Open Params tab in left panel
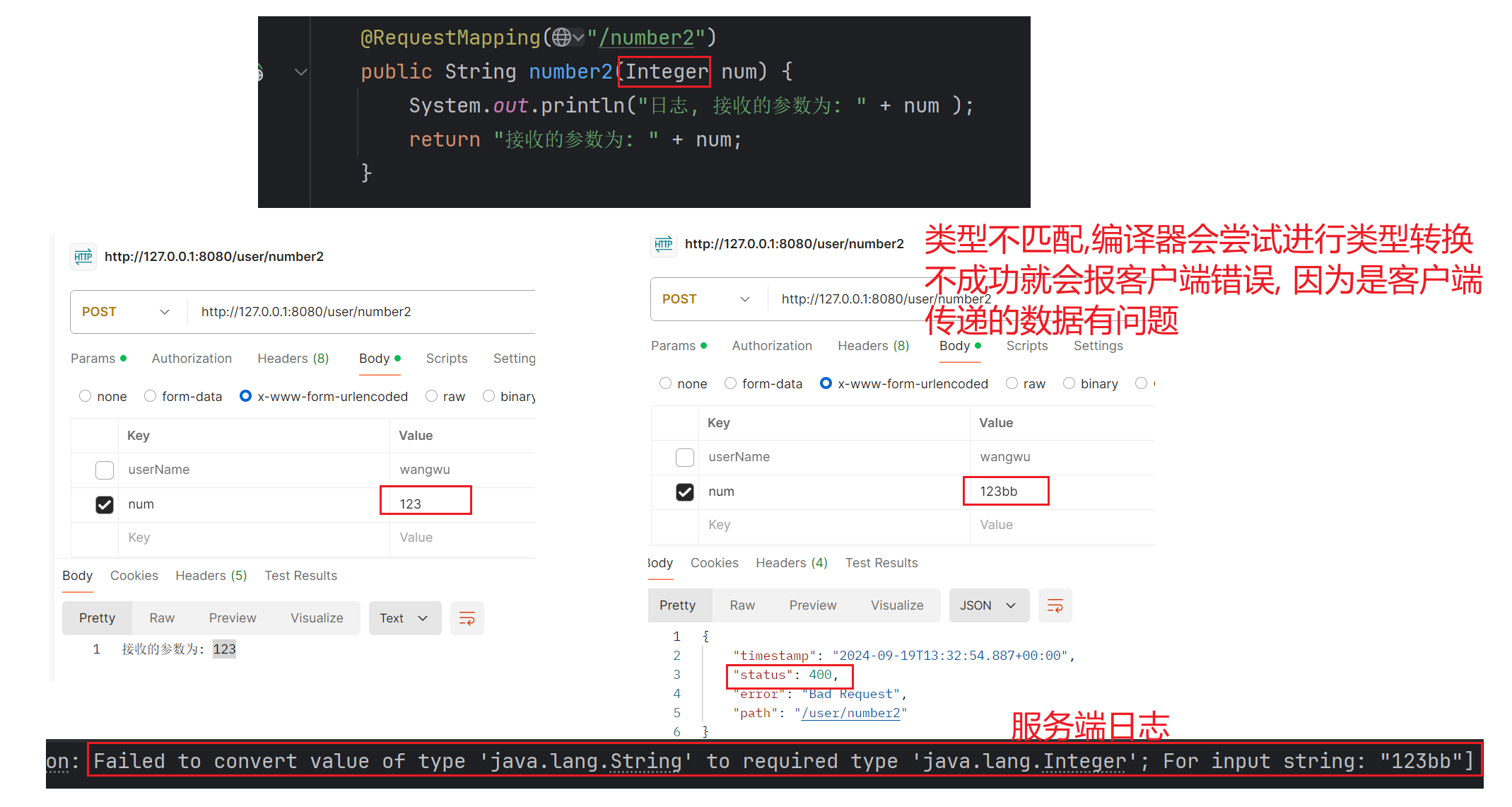This screenshot has height=807, width=1512. pyautogui.click(x=98, y=359)
